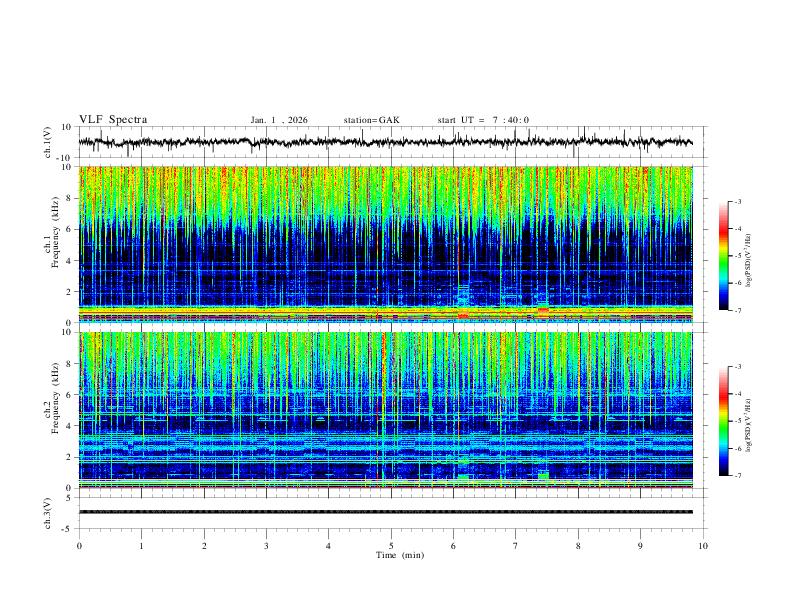Click time axis tick label "3"
The height and width of the screenshot is (612, 792).
[266, 546]
